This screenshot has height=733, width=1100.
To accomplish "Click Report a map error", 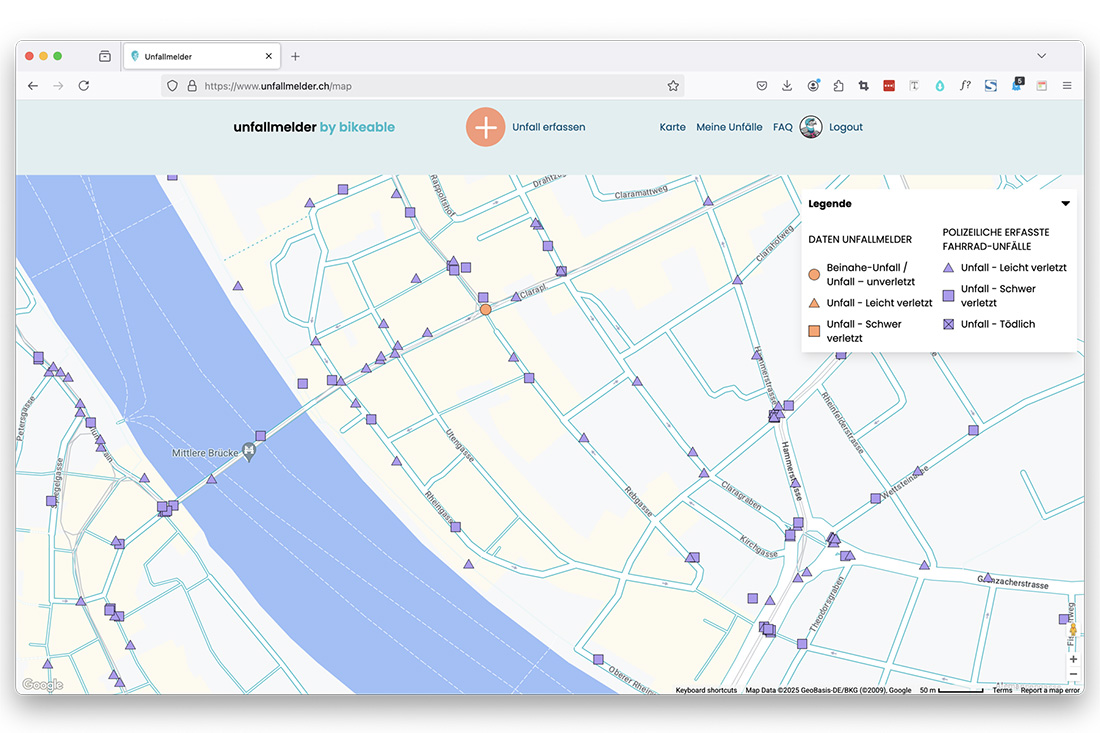I will click(x=1049, y=690).
